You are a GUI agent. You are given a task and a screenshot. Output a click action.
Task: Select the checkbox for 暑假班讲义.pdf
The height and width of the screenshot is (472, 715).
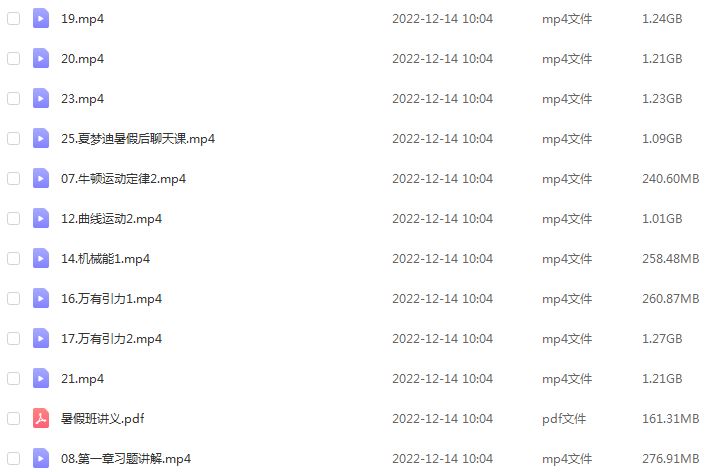pyautogui.click(x=14, y=418)
